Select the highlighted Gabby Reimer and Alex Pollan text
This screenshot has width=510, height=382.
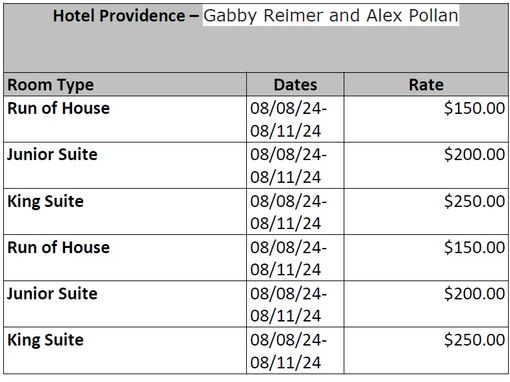click(x=331, y=15)
